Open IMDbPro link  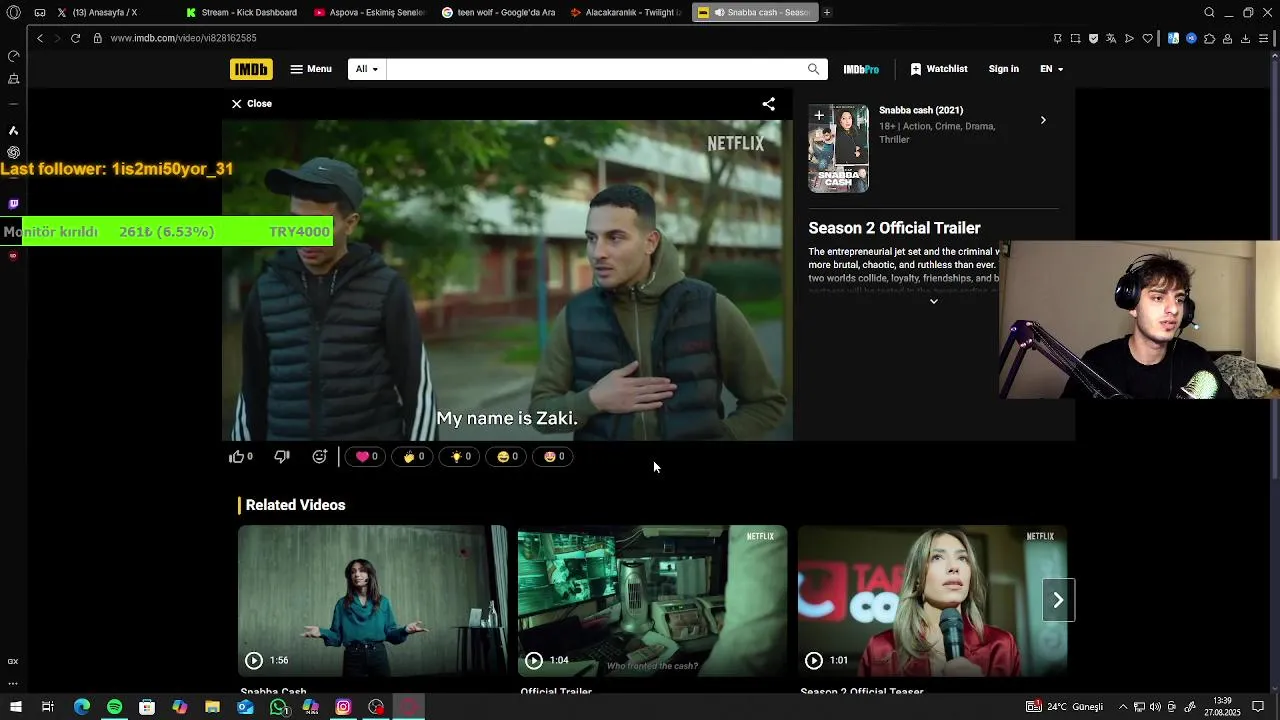click(861, 69)
